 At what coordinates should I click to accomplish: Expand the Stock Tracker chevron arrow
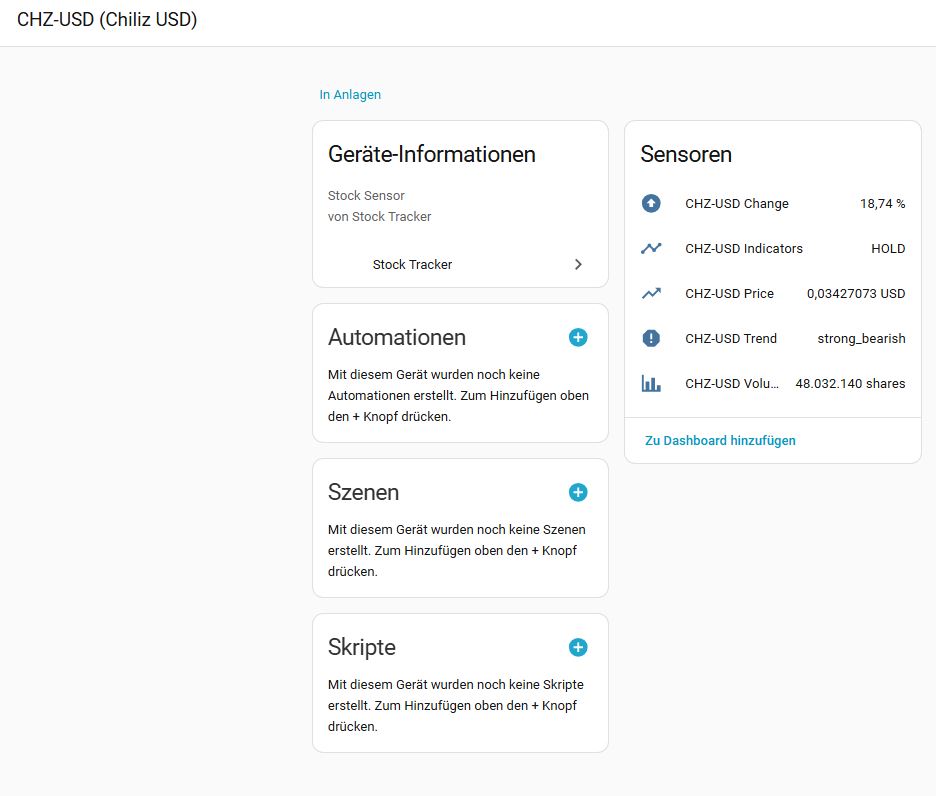(578, 265)
